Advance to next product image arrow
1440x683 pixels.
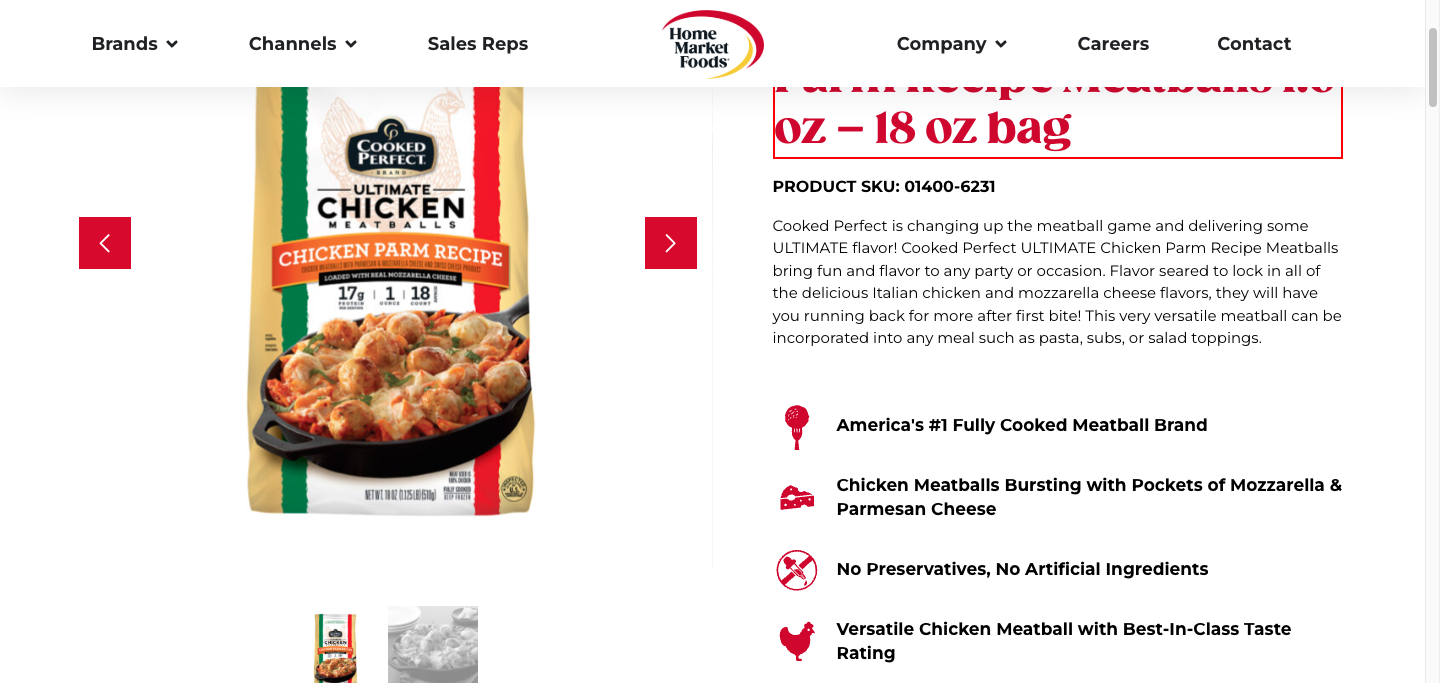pyautogui.click(x=671, y=243)
